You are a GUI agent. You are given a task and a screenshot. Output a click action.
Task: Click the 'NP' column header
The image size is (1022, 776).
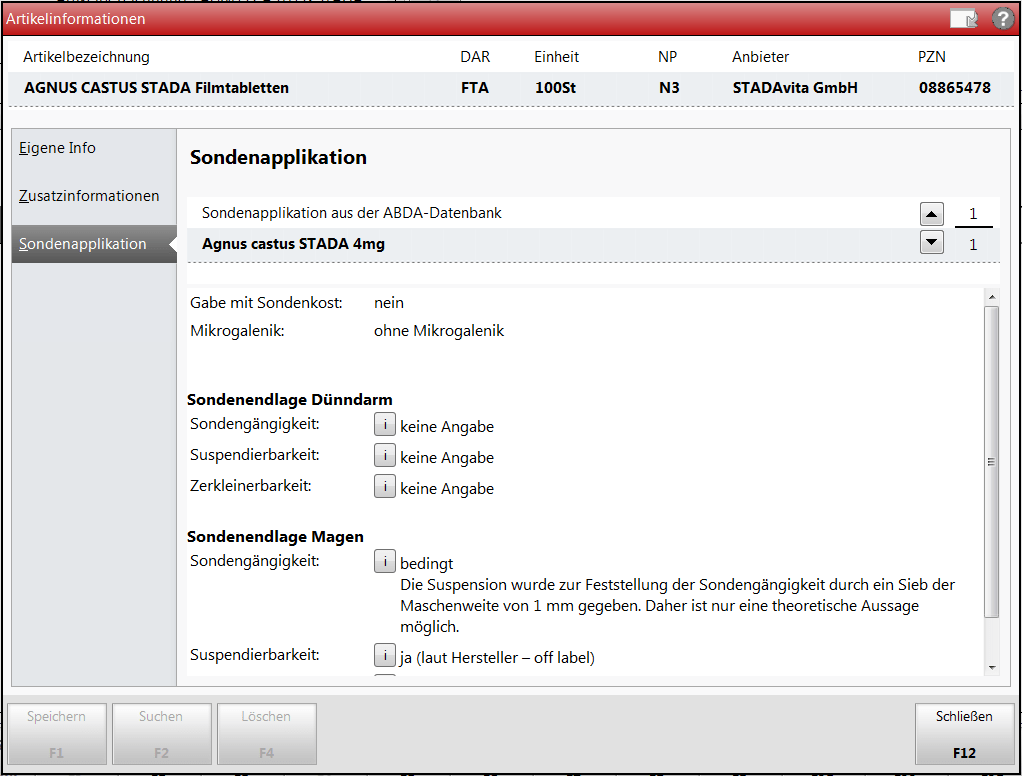tap(667, 57)
